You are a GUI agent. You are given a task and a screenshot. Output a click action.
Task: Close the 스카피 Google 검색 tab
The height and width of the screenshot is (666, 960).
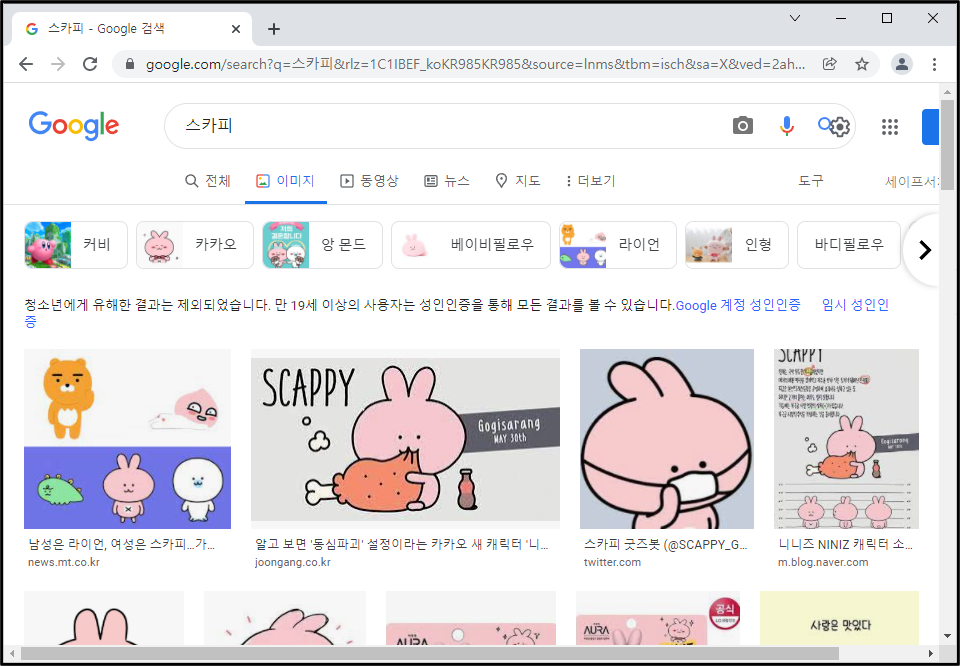pos(236,29)
